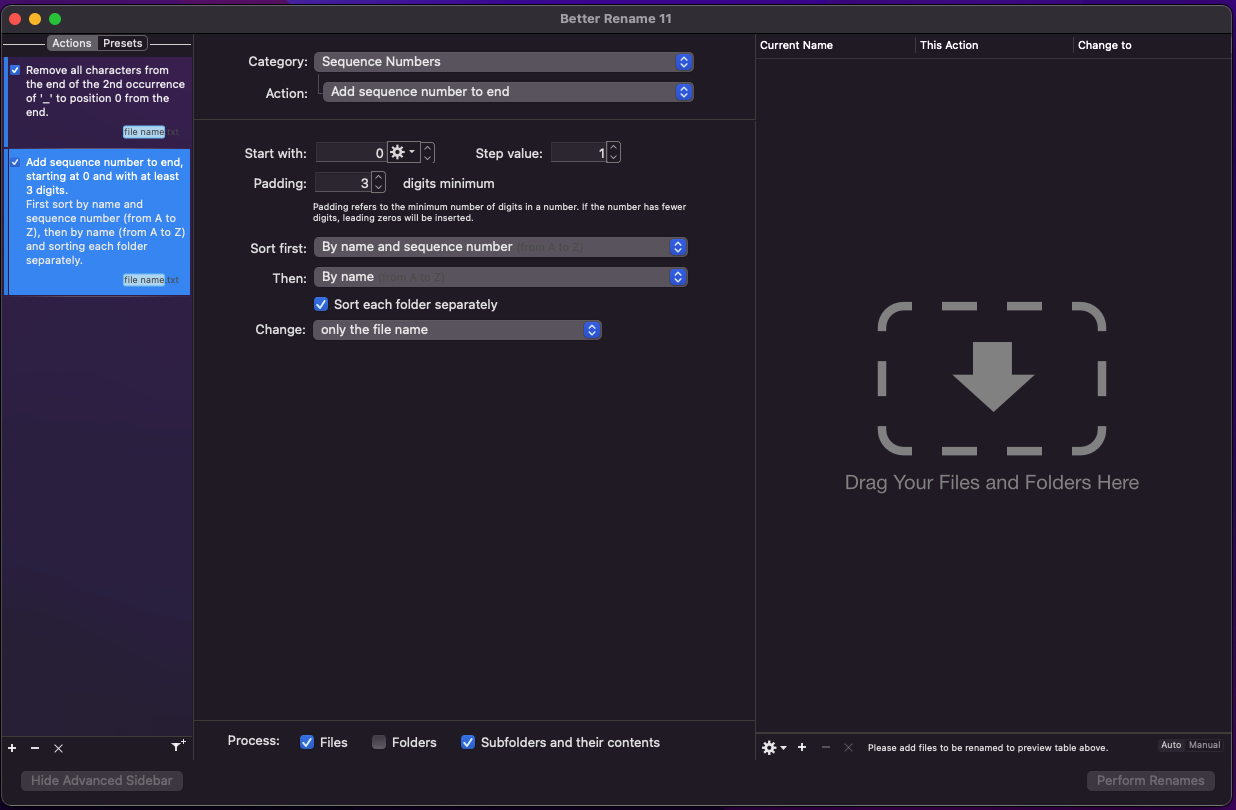Switch preview mode to Manual

[1204, 745]
